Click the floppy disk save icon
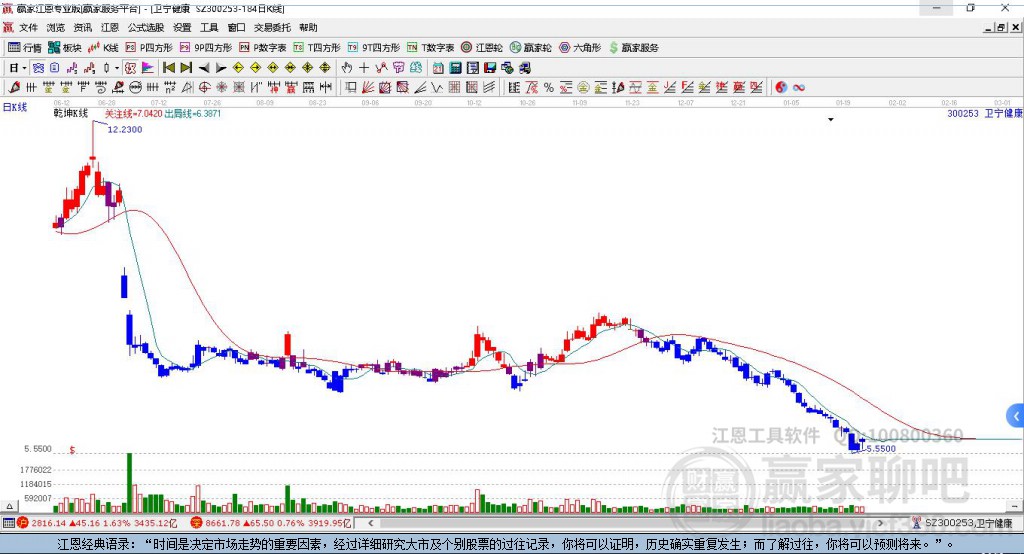This screenshot has width=1024, height=554. (x=490, y=68)
